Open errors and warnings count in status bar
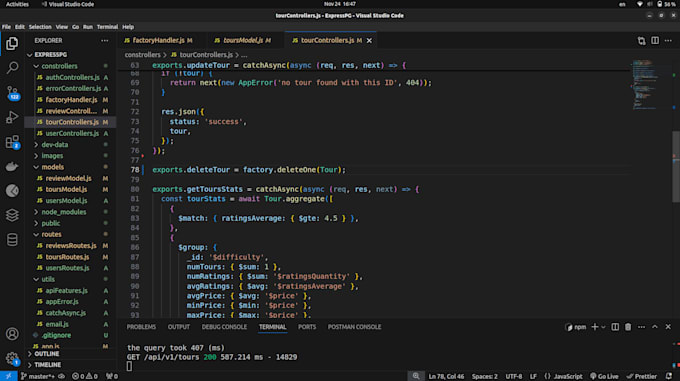The height and width of the screenshot is (381, 680). [x=85, y=376]
